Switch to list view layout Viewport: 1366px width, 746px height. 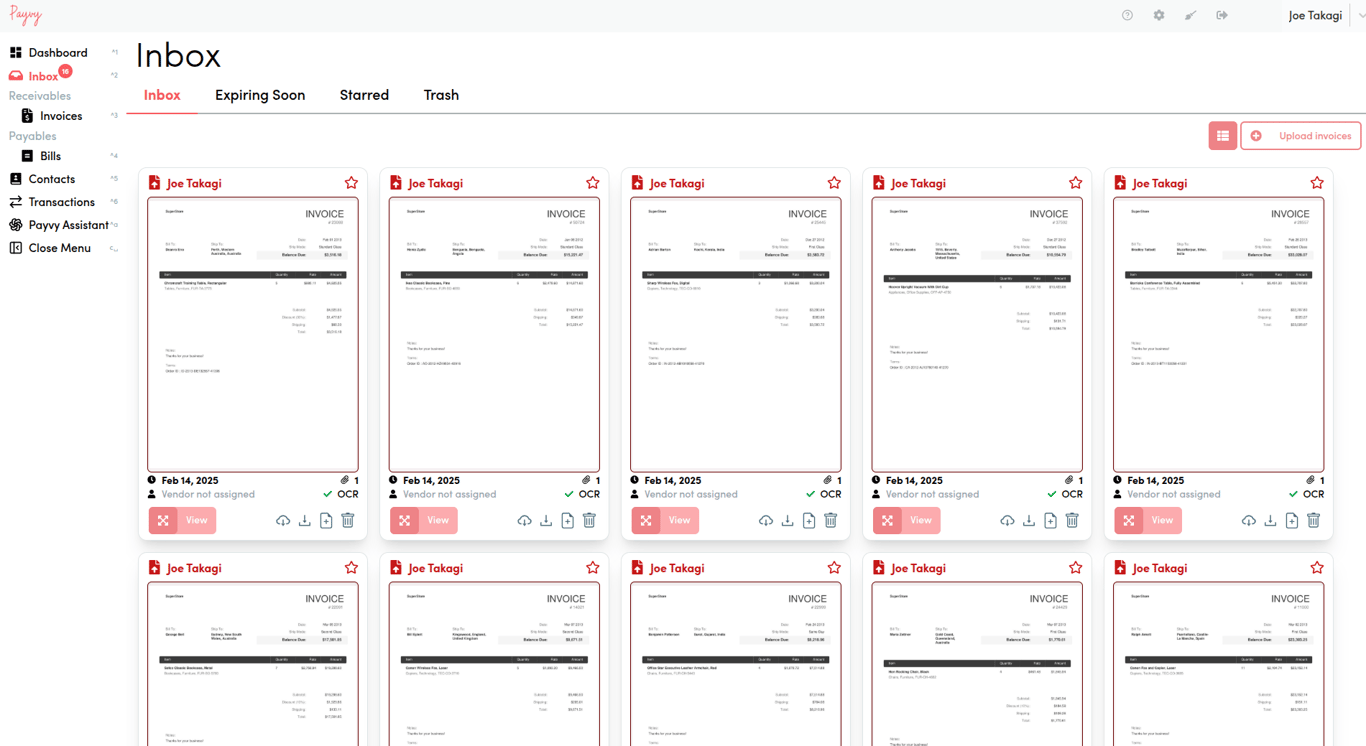(1223, 136)
